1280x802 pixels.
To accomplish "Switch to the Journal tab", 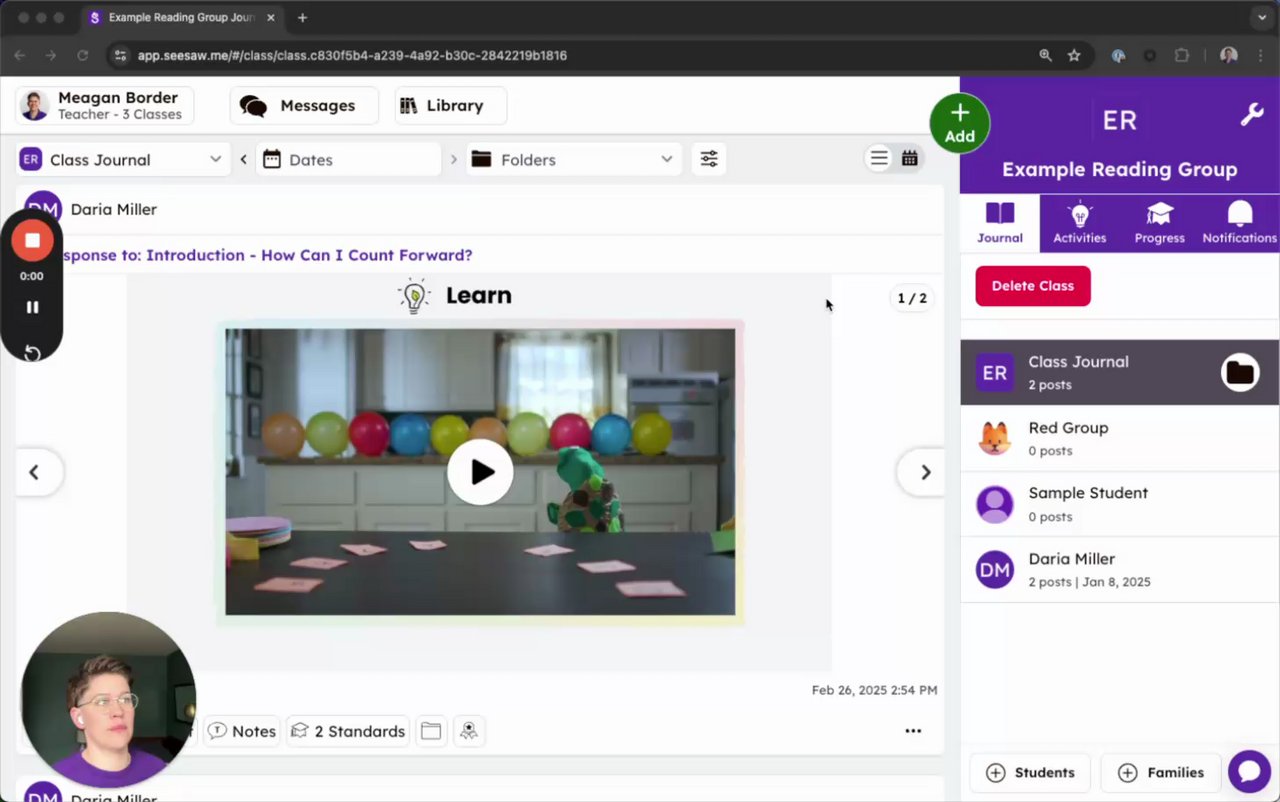I will 1000,223.
